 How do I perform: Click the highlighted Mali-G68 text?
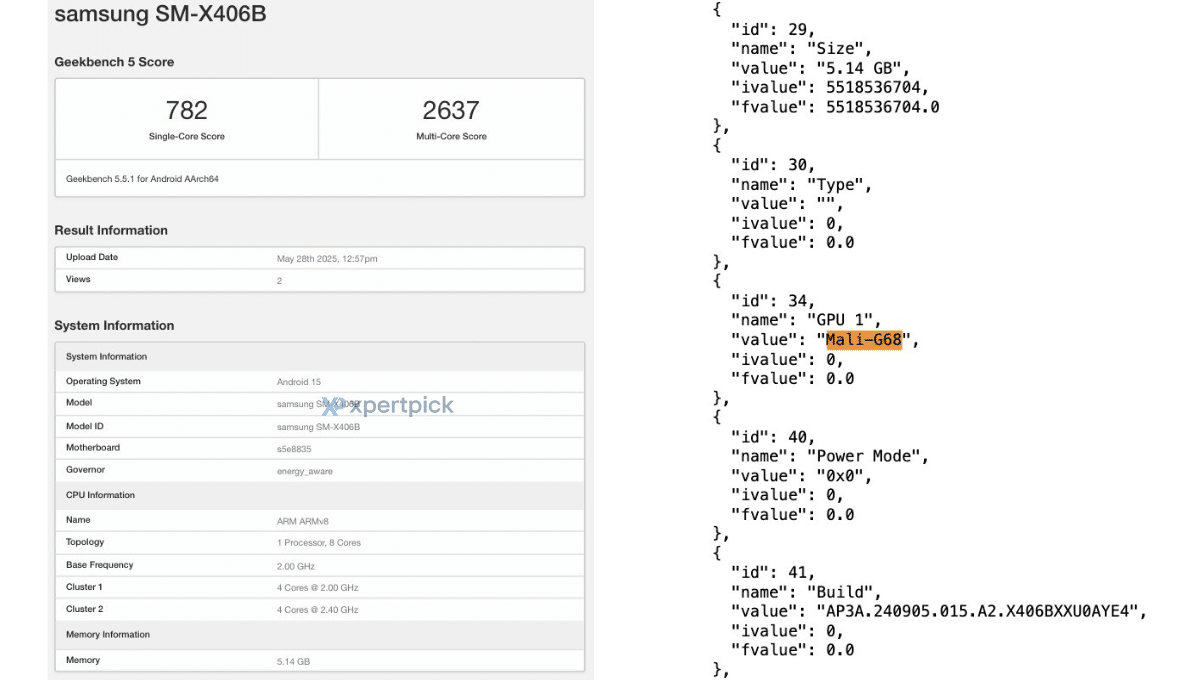click(x=864, y=340)
